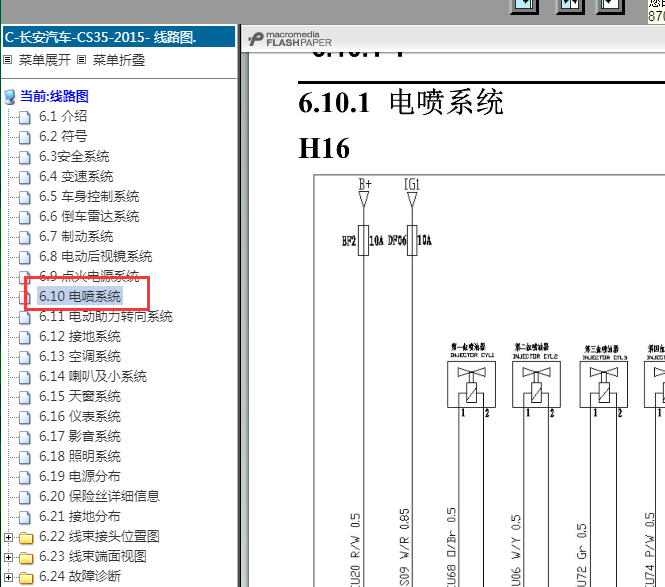Click the page icon next to 6.6 倒车雷达系统
This screenshot has height=587, width=665.
[25, 217]
